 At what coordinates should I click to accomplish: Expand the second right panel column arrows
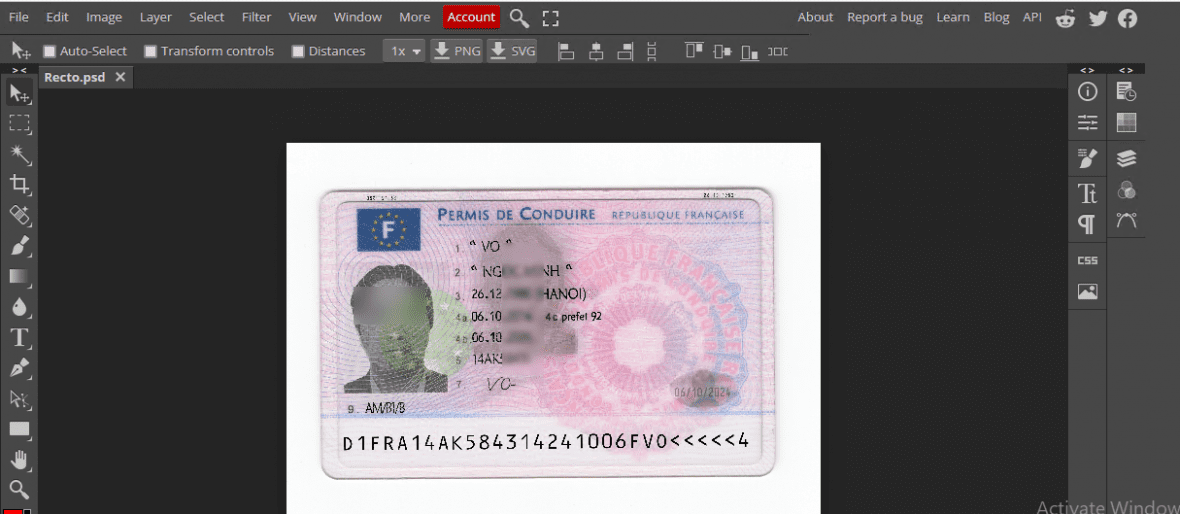coord(1127,70)
